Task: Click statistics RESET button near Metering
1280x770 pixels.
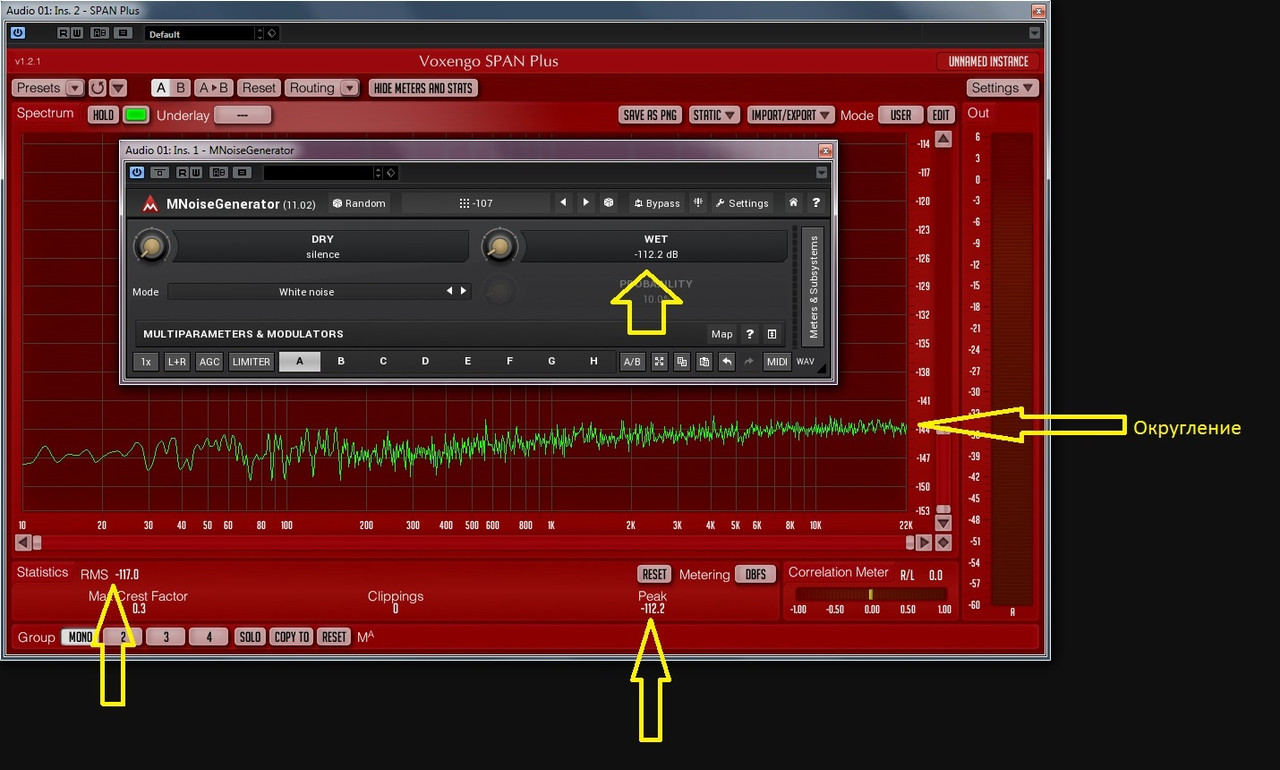Action: 654,574
